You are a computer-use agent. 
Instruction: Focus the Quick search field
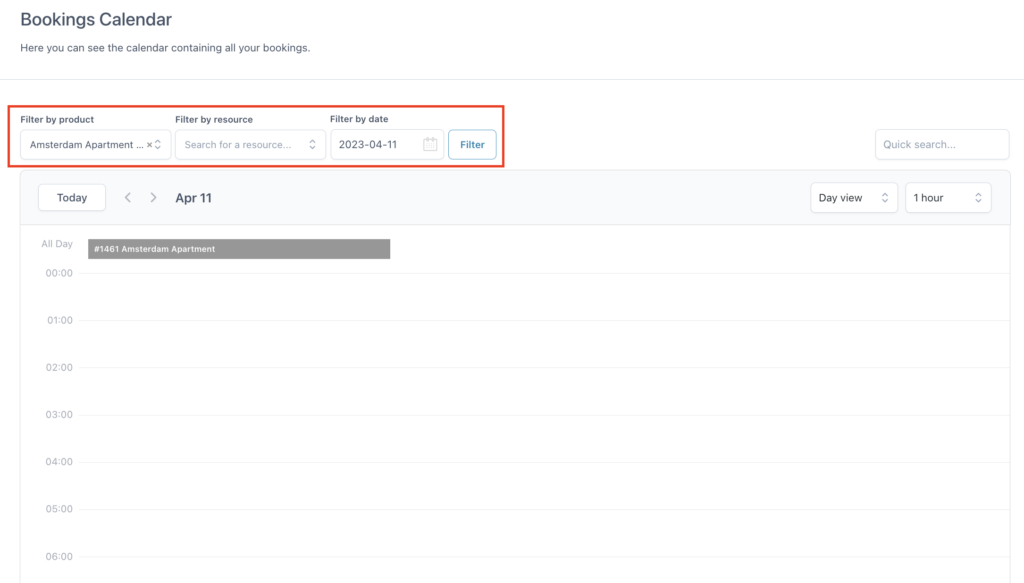click(942, 144)
